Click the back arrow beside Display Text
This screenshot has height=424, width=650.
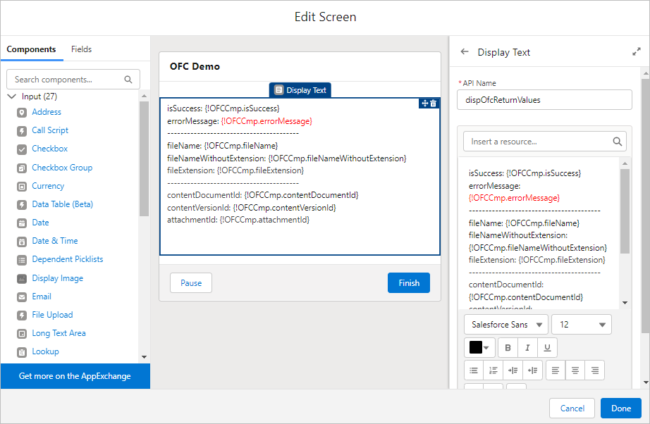tap(464, 52)
